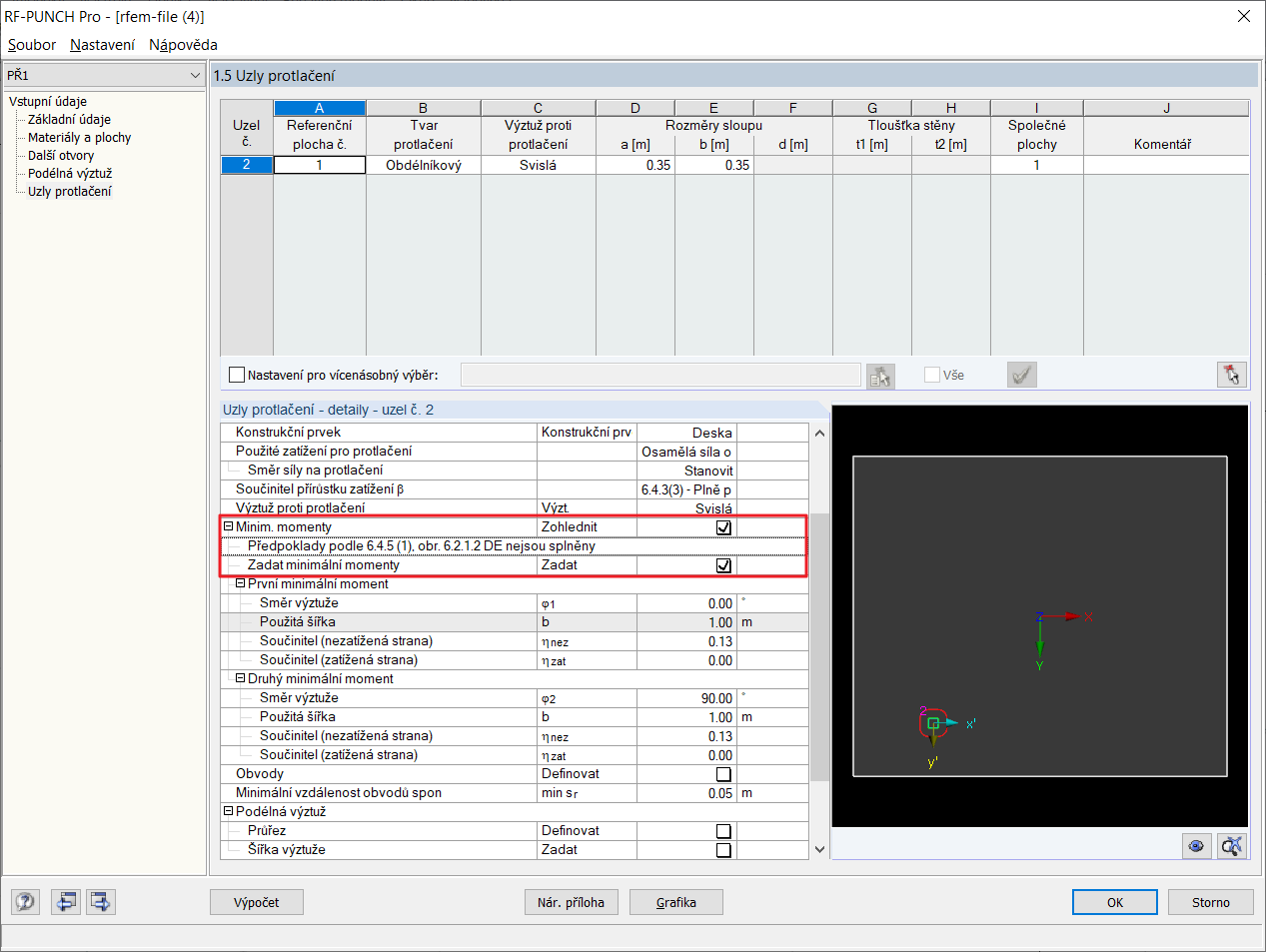The width and height of the screenshot is (1266, 952).
Task: Check the Obvody Definovat checkbox
Action: (723, 774)
